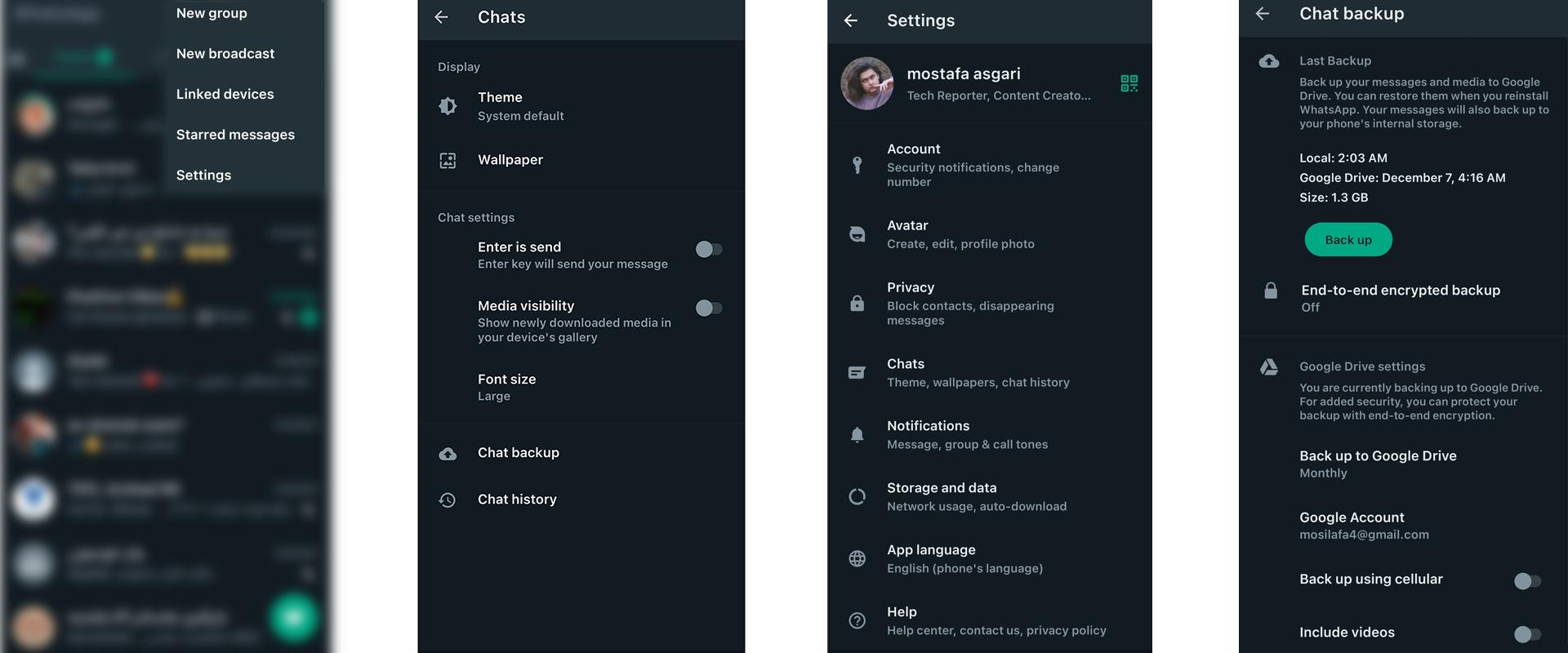Toggle the Enter is send switch
The height and width of the screenshot is (653, 1568).
click(x=708, y=249)
